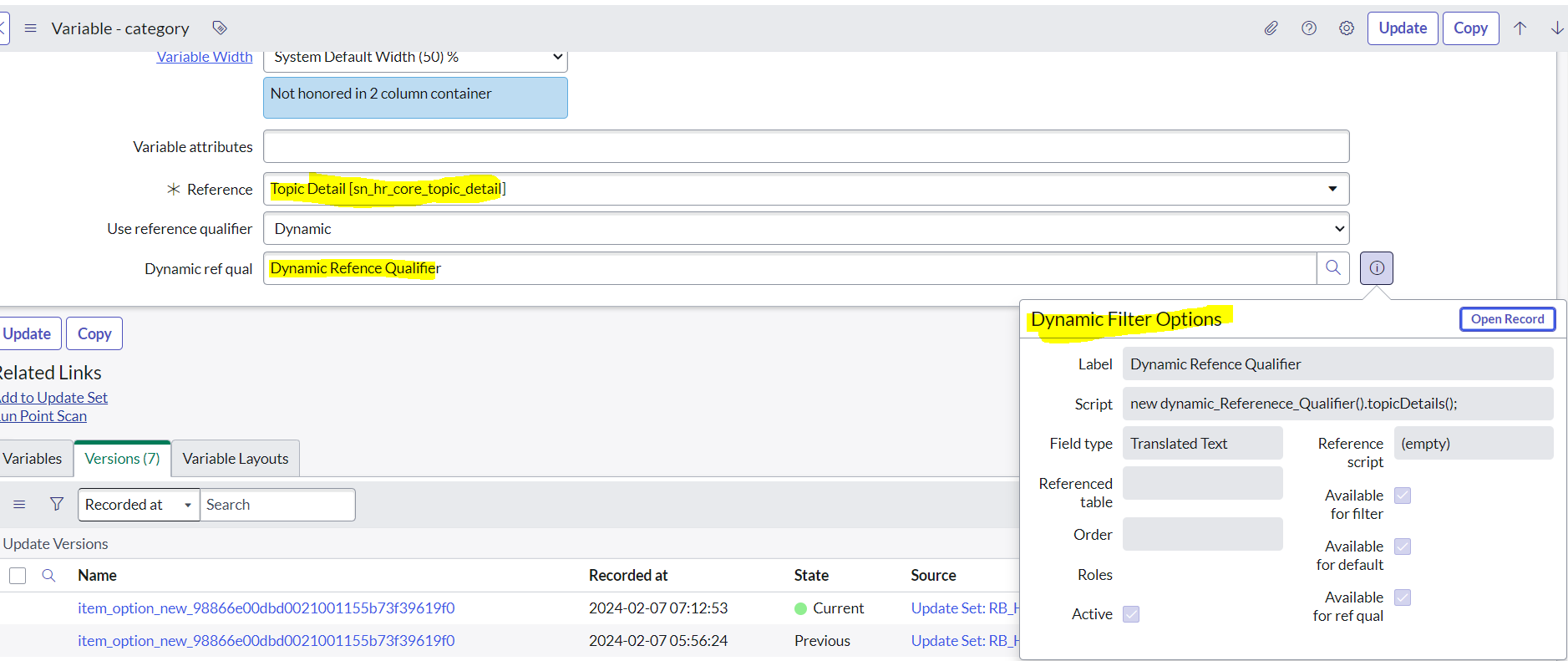Click the tag icon next to Variable - category

click(x=220, y=28)
